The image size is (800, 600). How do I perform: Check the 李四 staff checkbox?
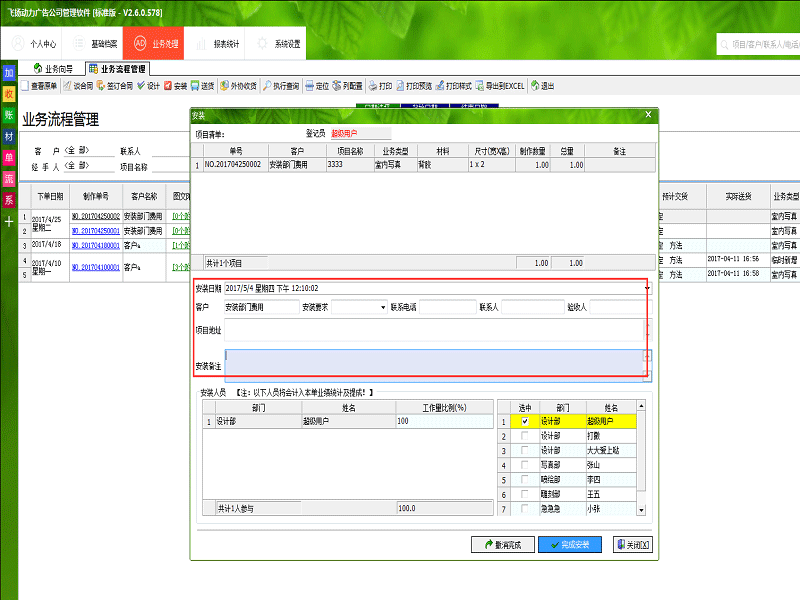(x=524, y=480)
